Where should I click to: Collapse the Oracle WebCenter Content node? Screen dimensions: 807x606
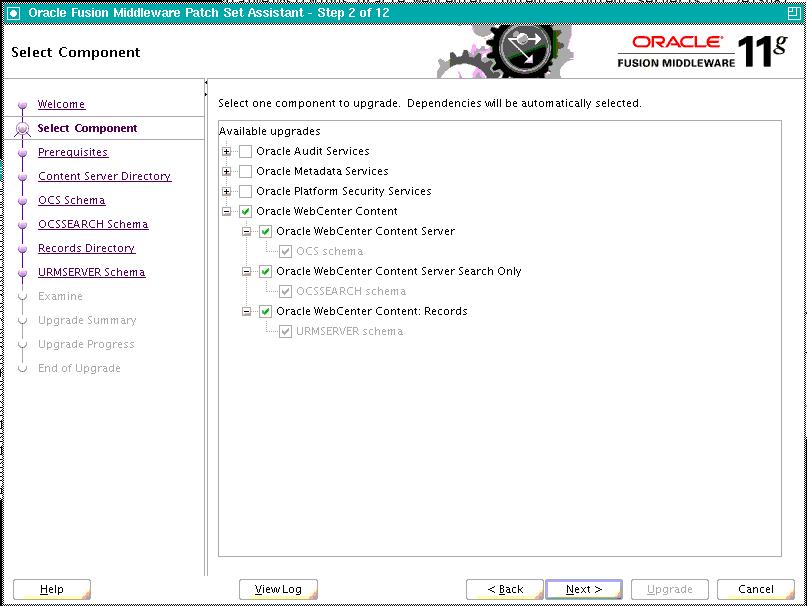[x=226, y=212]
